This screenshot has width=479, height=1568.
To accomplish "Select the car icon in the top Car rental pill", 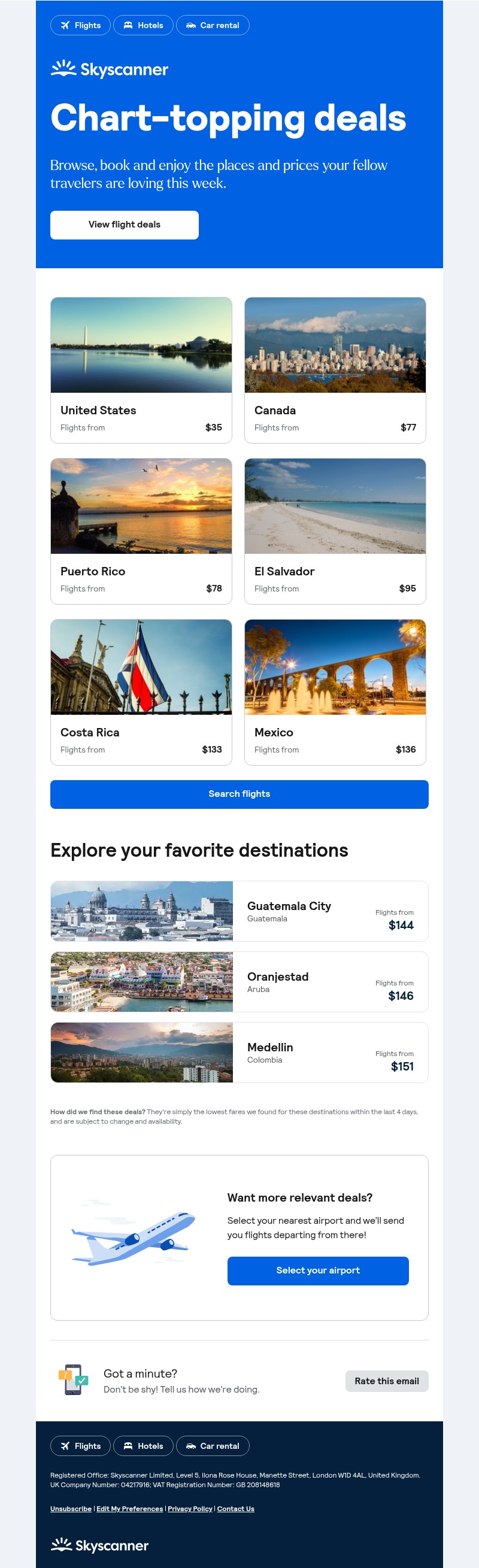I will point(191,25).
